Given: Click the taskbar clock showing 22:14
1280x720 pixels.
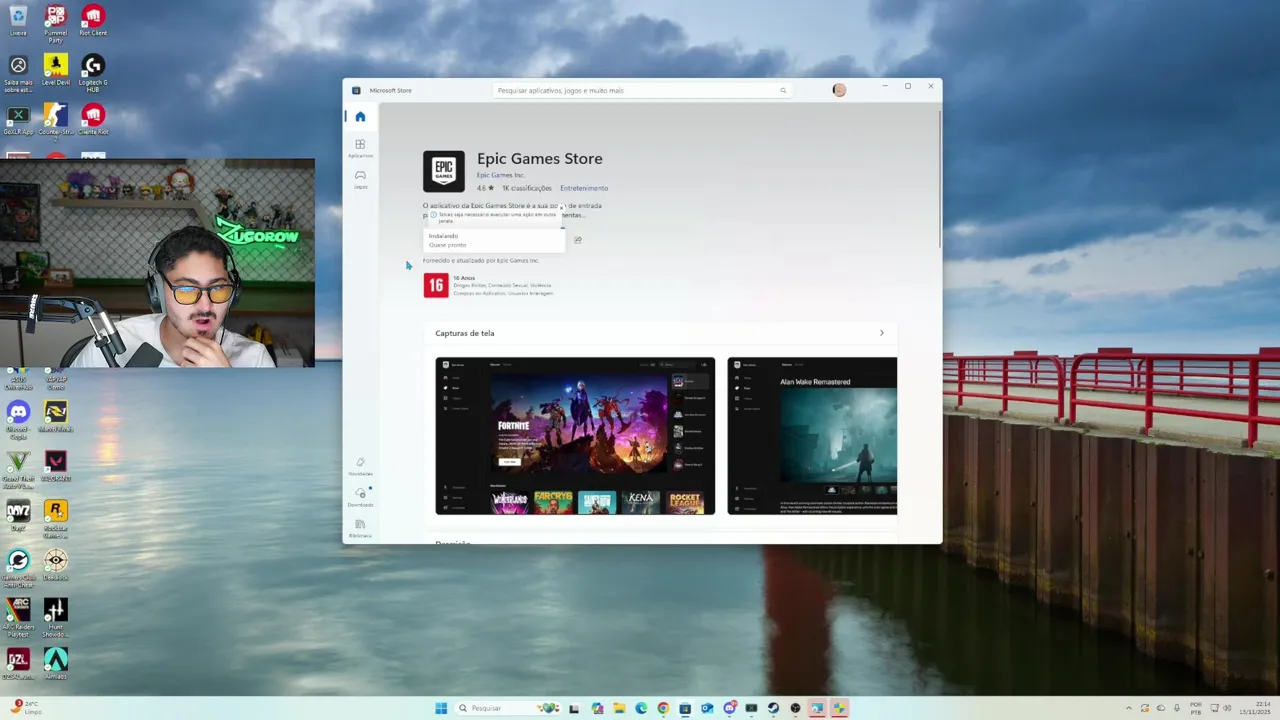Looking at the screenshot, I should (x=1256, y=708).
